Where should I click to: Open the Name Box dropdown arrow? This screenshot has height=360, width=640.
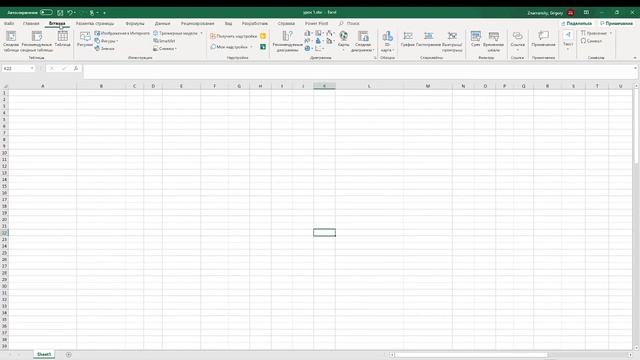[32, 69]
